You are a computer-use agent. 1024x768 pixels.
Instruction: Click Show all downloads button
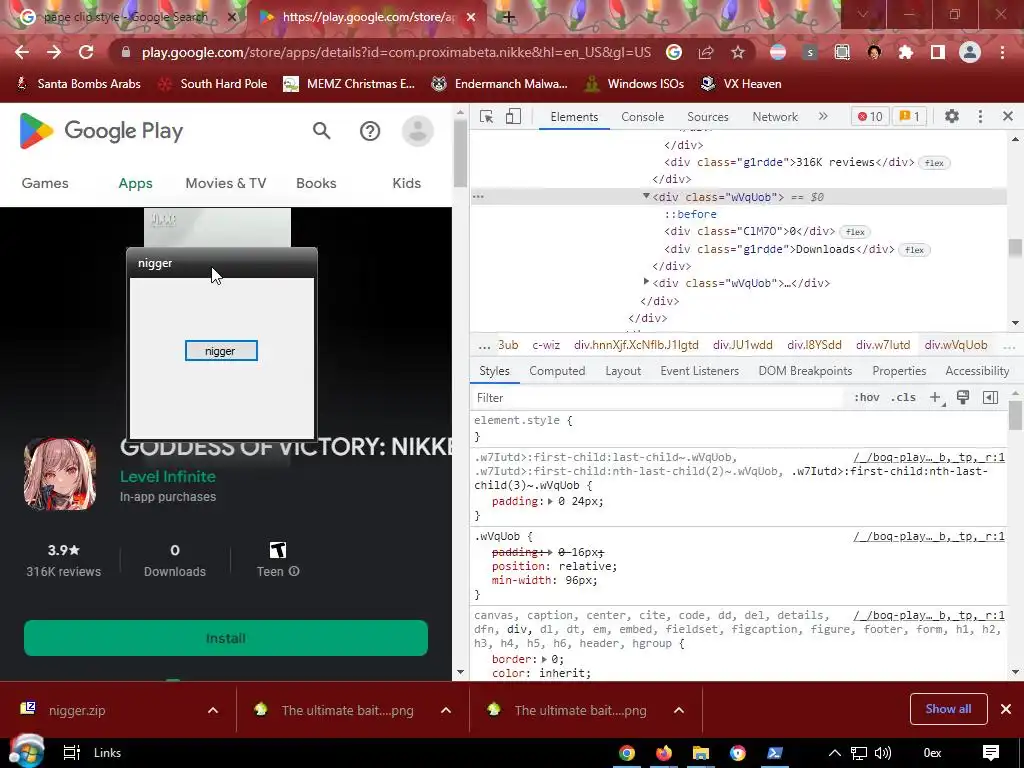tap(948, 709)
